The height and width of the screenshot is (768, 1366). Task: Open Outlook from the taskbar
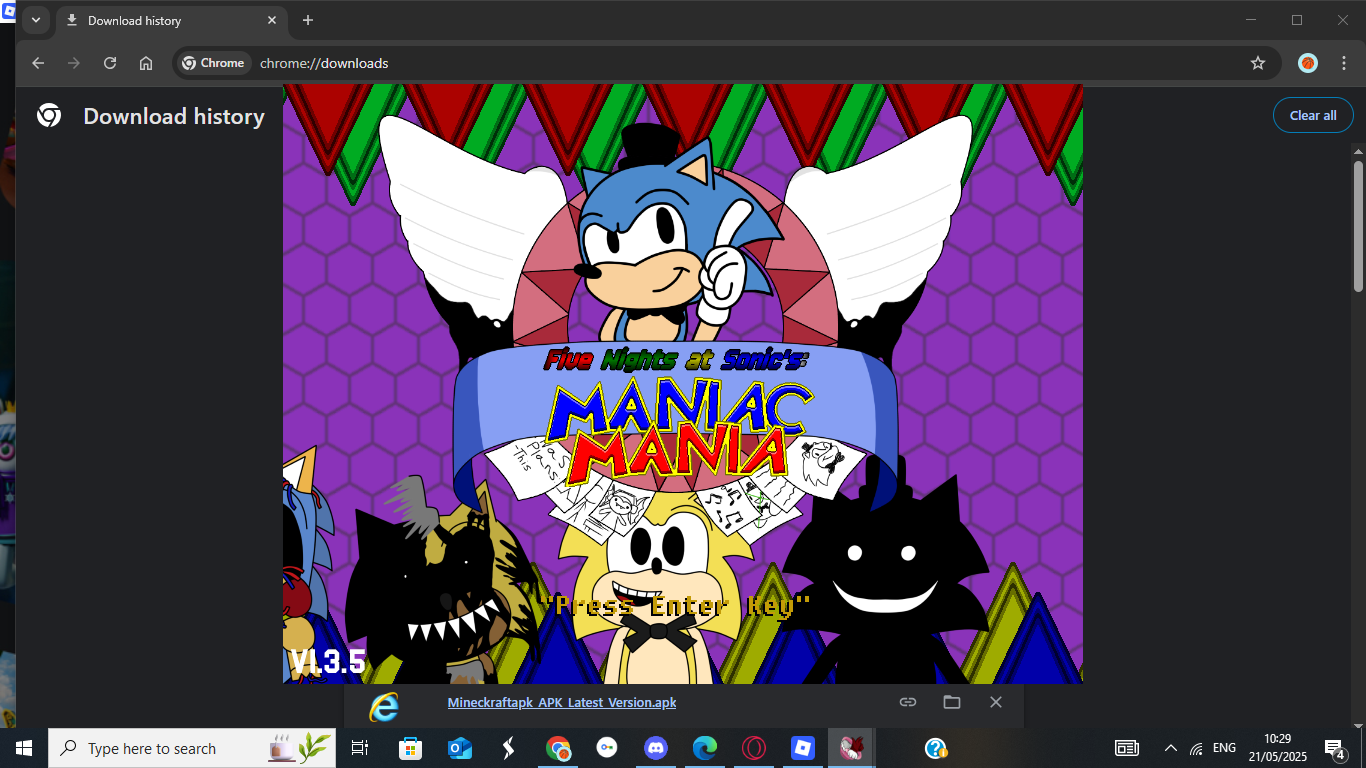tap(459, 748)
